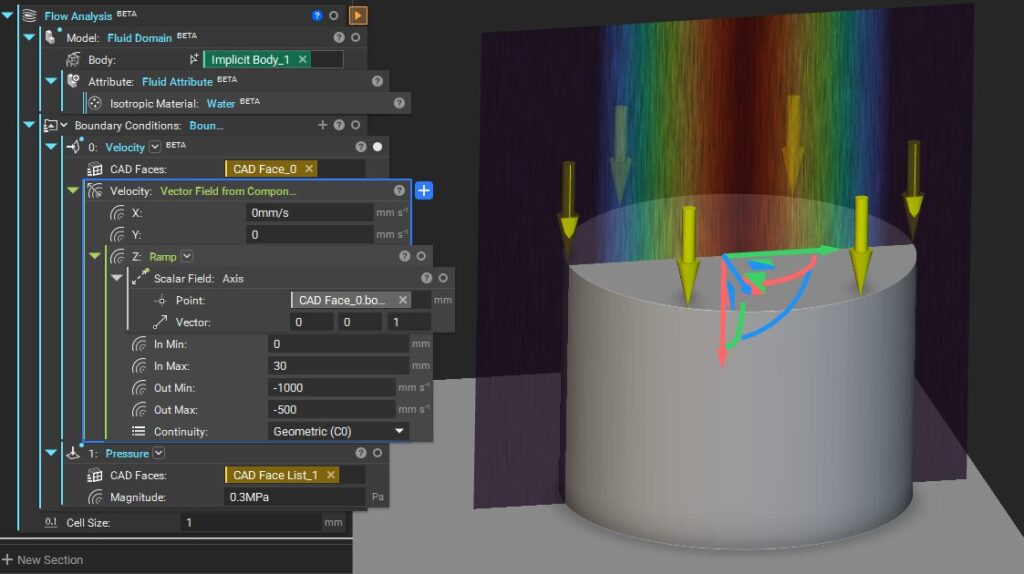Click blue plus icon beside Velocity vector field

pos(423,190)
